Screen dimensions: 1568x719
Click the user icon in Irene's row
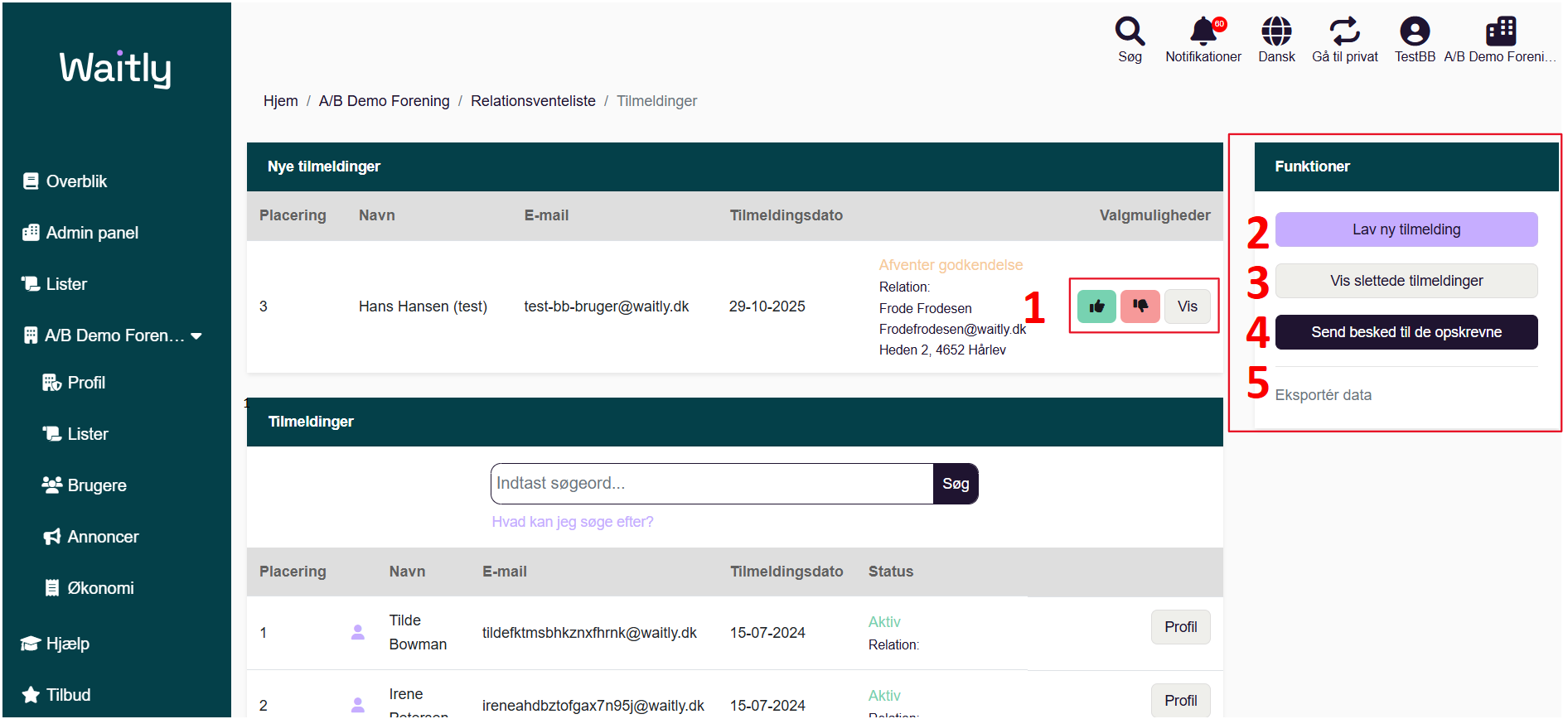tap(358, 705)
